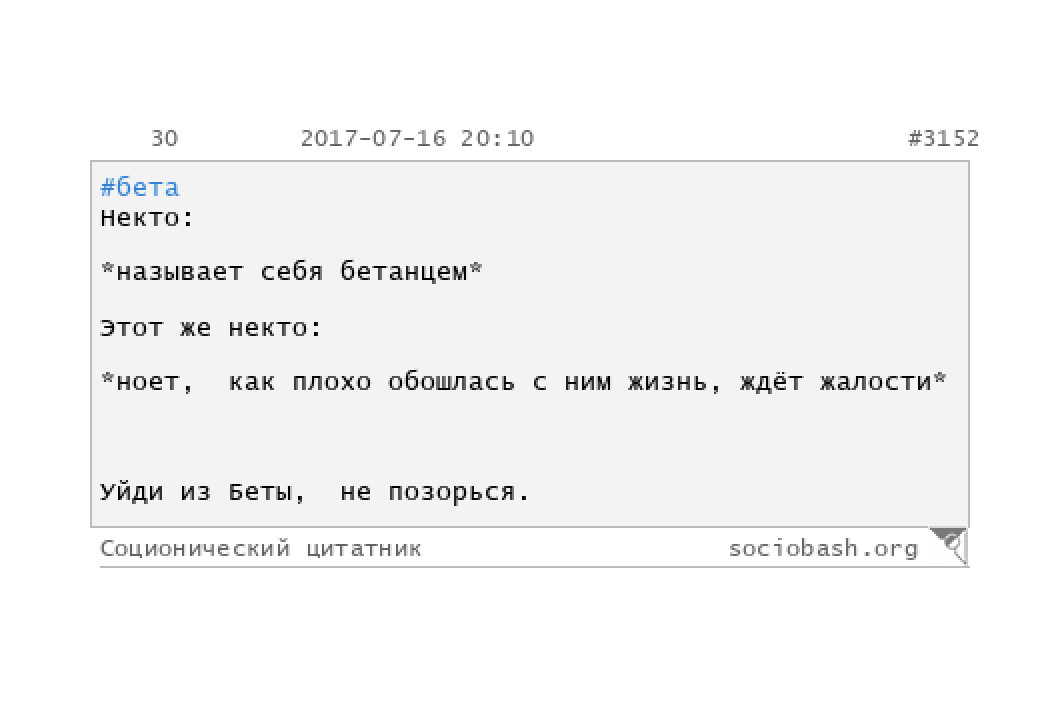Screen dimensions: 1048x716
Task: Click the quote rating value 30
Action: pos(164,138)
